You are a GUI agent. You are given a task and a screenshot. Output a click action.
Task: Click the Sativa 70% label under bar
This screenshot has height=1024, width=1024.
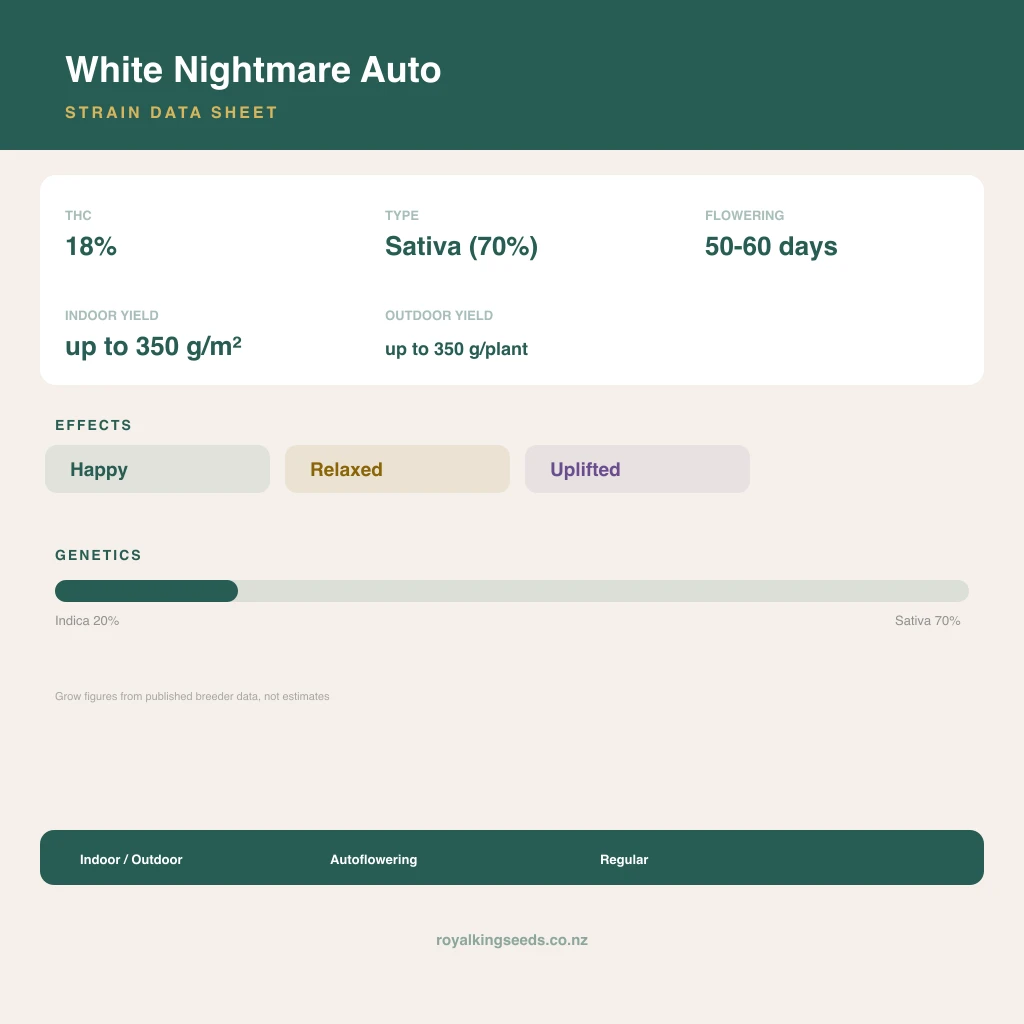(927, 620)
